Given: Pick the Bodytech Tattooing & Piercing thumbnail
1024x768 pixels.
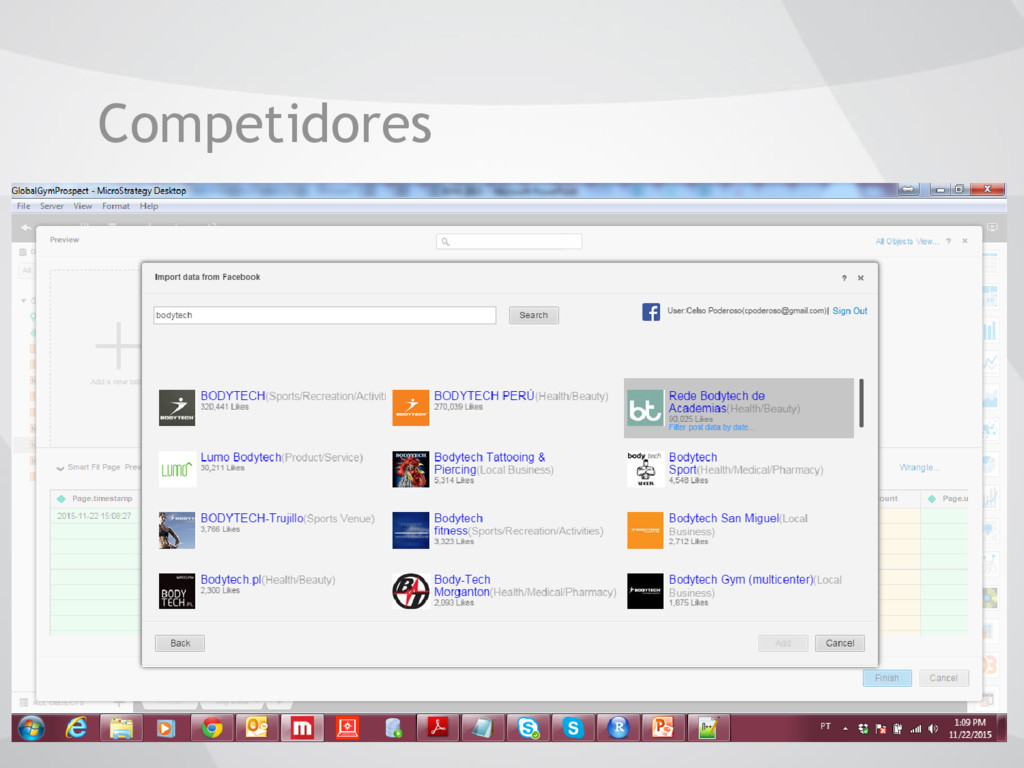Looking at the screenshot, I should click(411, 469).
